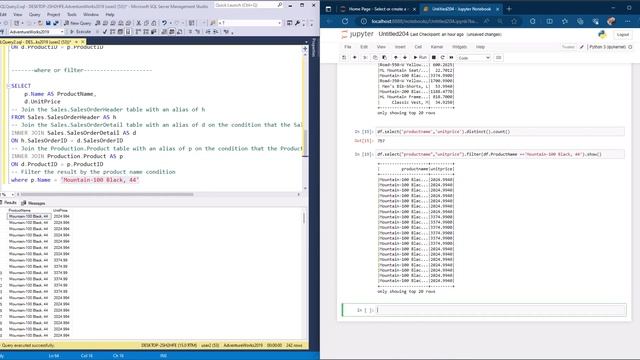This screenshot has height=360, width=640.
Task: Open the find combo box dropdown in SSMS
Action: (280, 23)
